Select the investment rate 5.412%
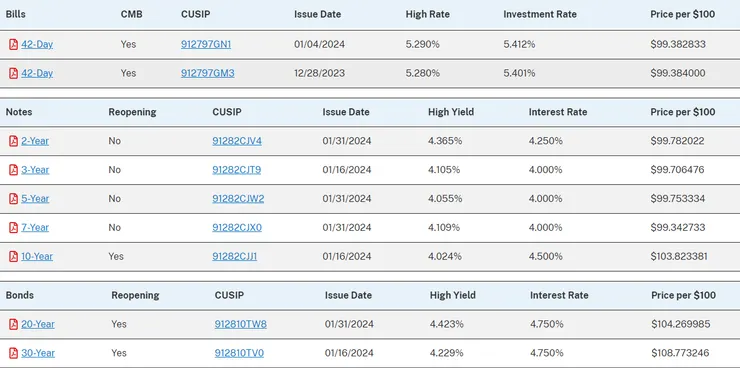Image resolution: width=740 pixels, height=368 pixels. coord(519,44)
